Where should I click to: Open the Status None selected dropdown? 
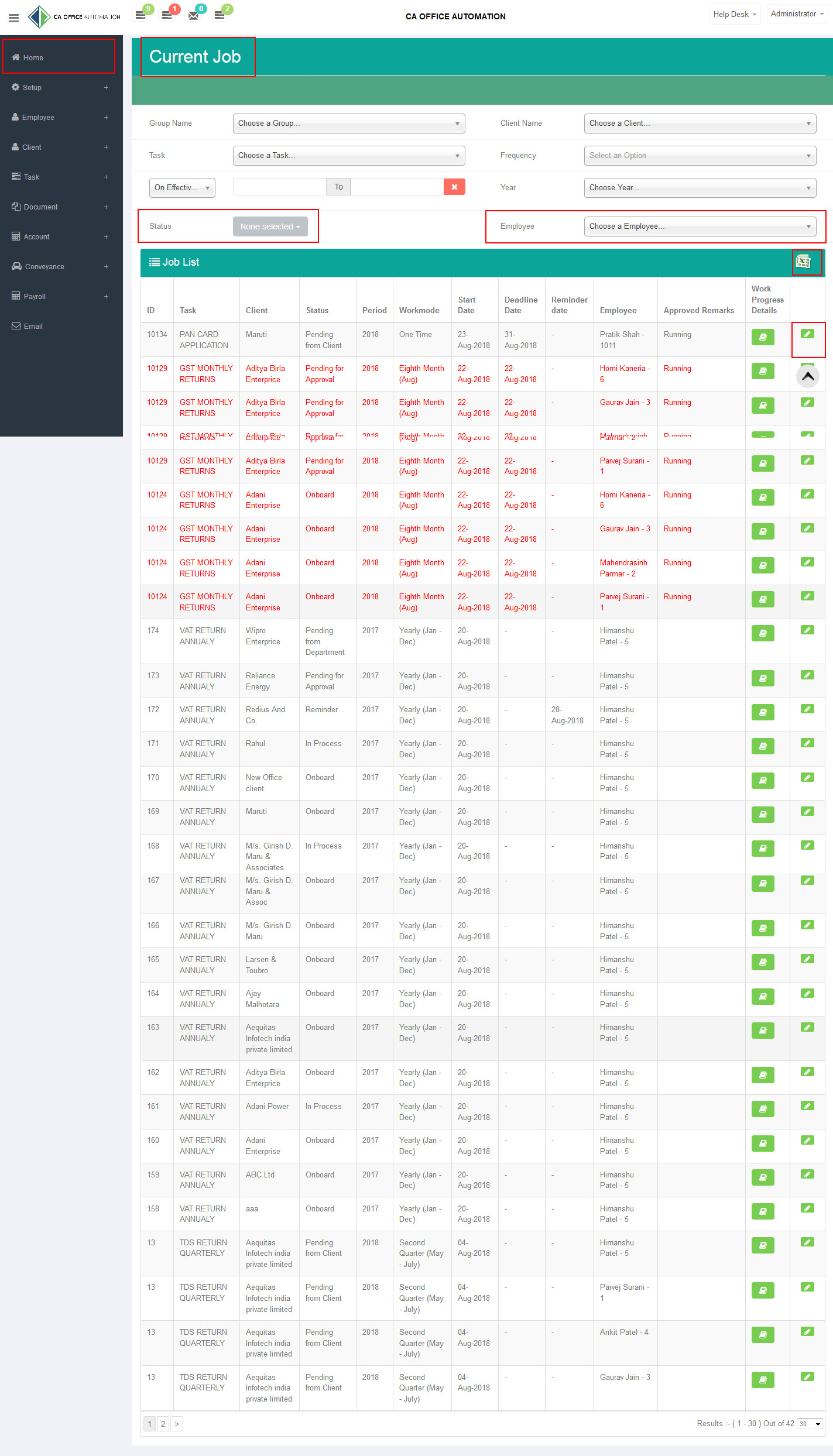270,226
